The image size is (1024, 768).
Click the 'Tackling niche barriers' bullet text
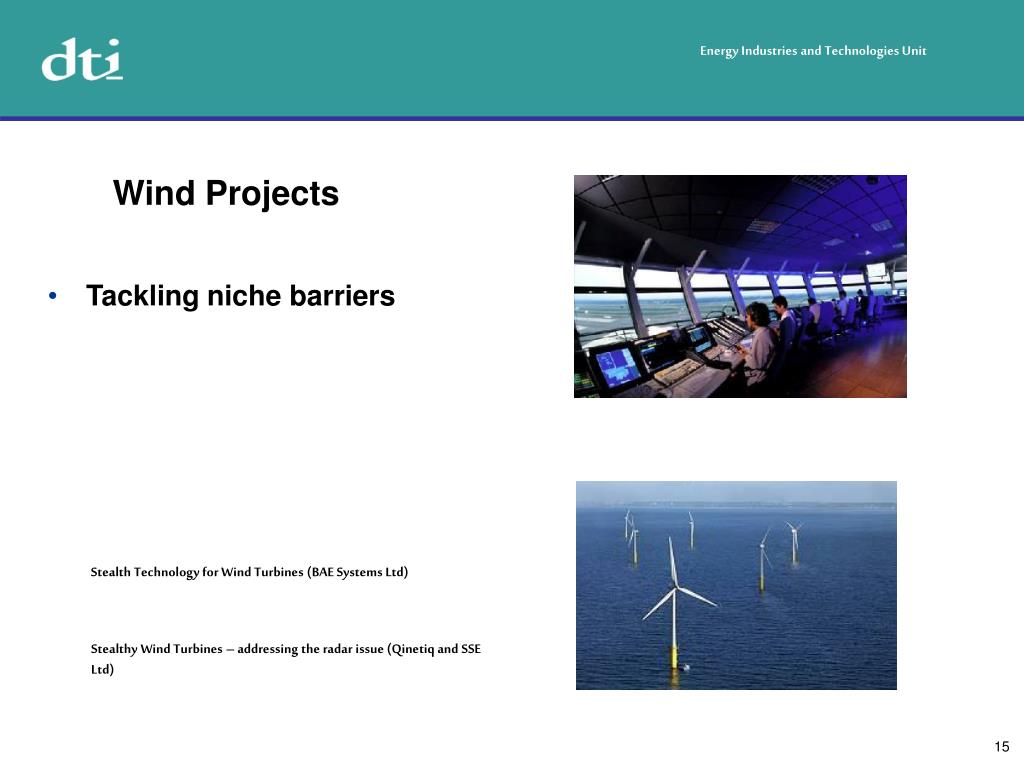click(x=240, y=296)
